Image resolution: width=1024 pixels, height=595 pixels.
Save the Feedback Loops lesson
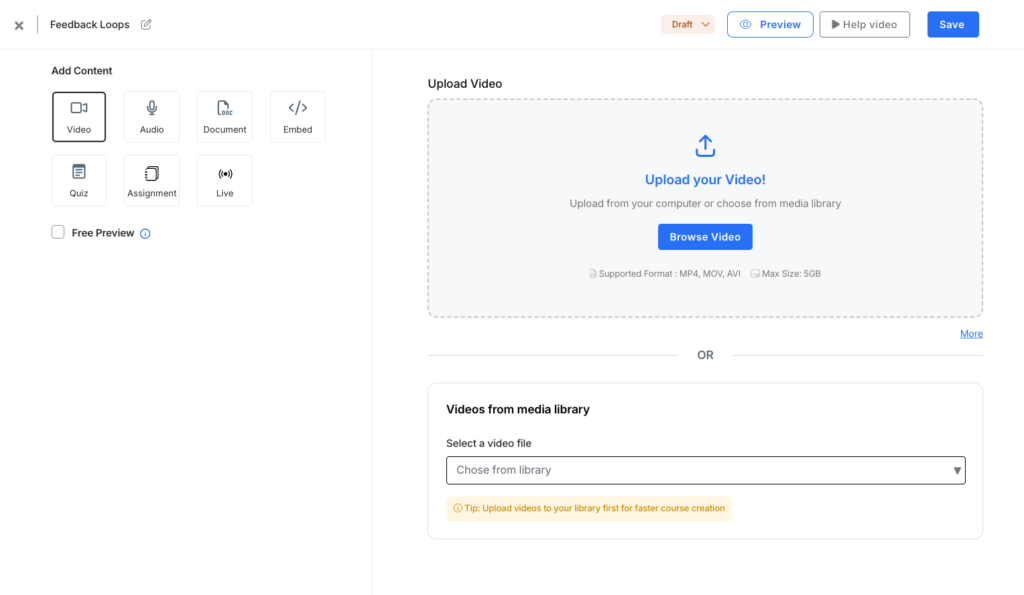click(x=952, y=24)
